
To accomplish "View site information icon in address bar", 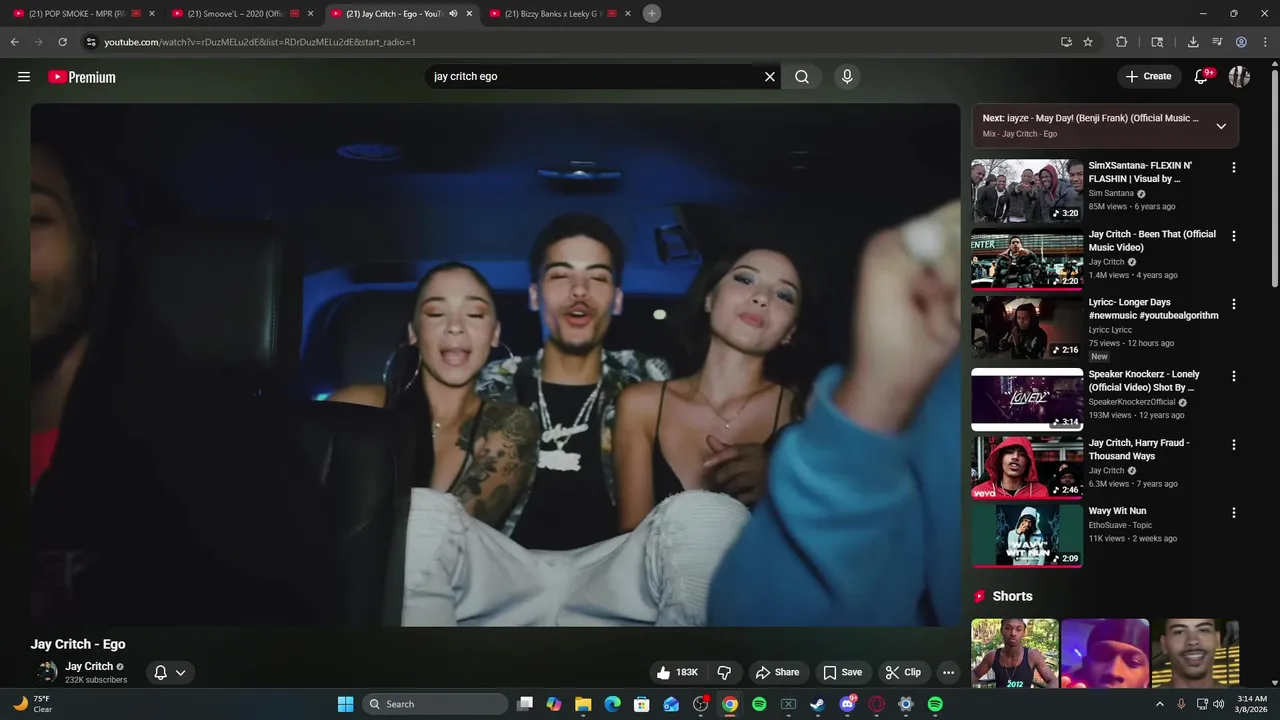I will click(91, 42).
